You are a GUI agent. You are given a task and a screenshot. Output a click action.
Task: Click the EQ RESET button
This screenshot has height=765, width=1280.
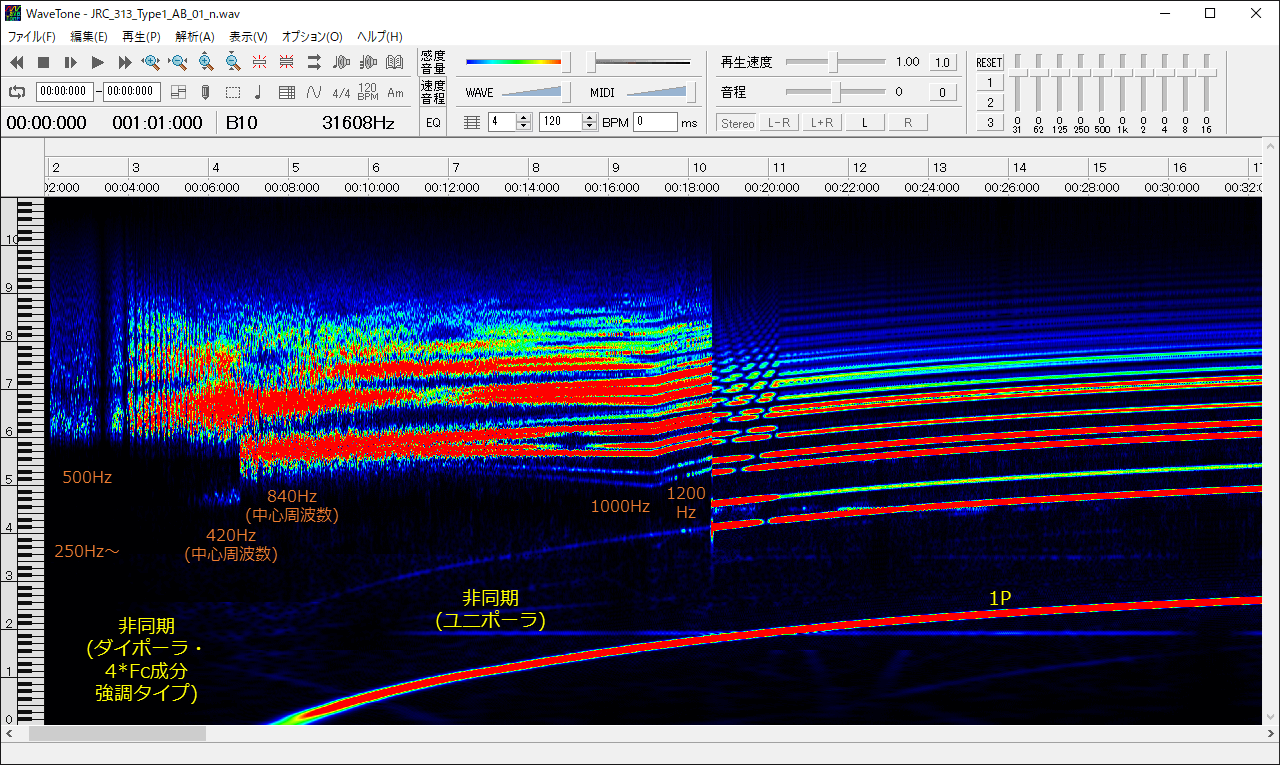click(x=989, y=62)
